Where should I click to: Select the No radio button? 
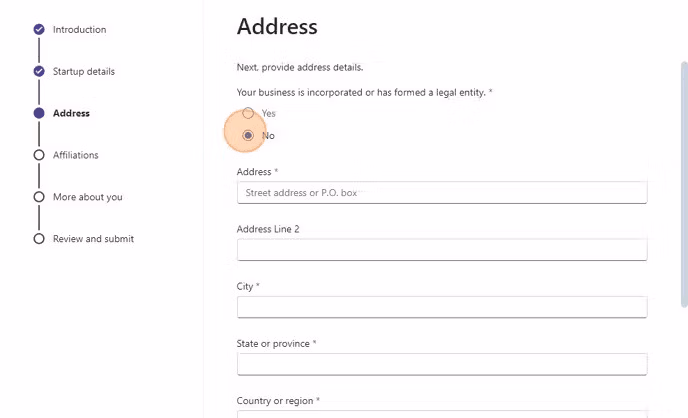click(248, 135)
